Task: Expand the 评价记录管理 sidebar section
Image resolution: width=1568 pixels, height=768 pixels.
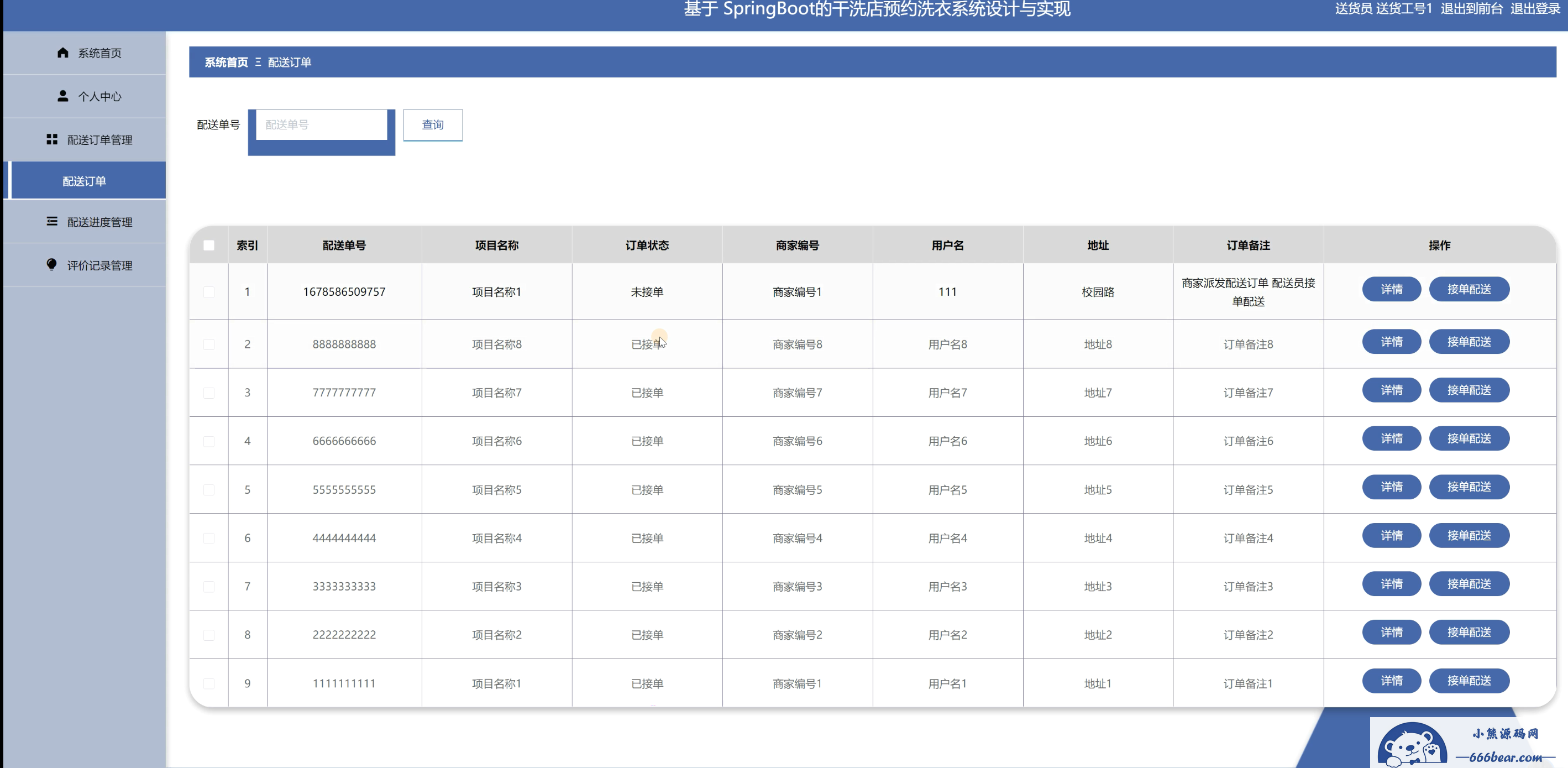Action: coord(99,265)
